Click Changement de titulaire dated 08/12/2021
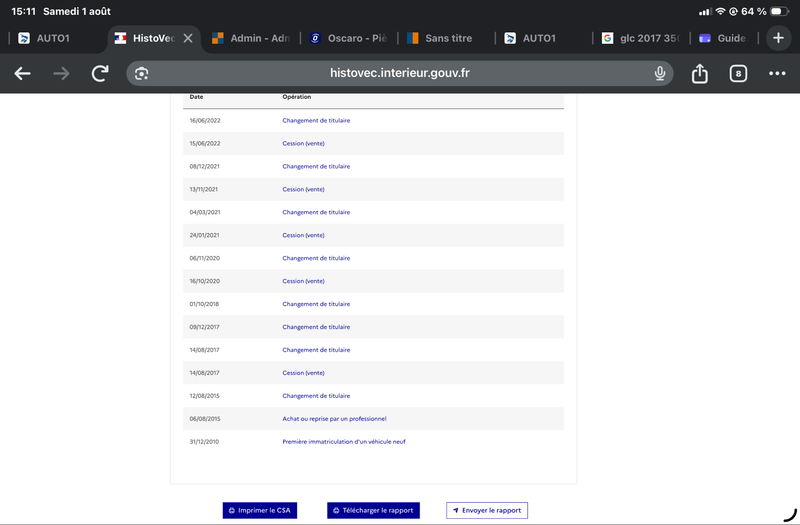Viewport: 800px width, 525px height. 316,166
